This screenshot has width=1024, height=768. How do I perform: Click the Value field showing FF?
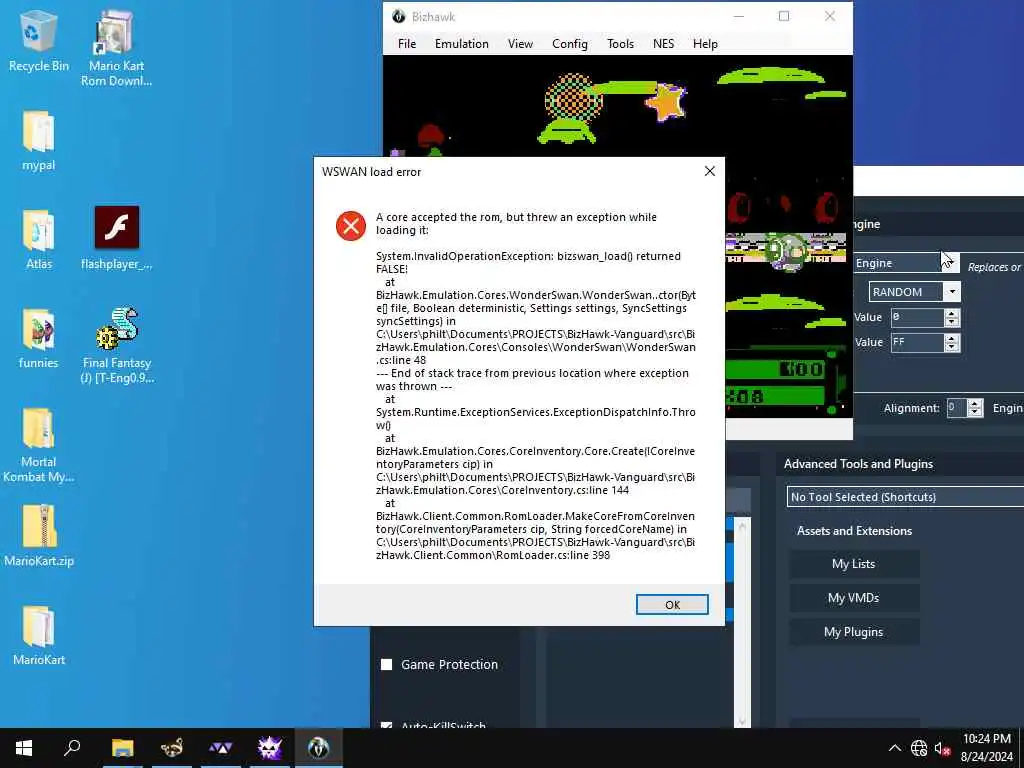[917, 342]
